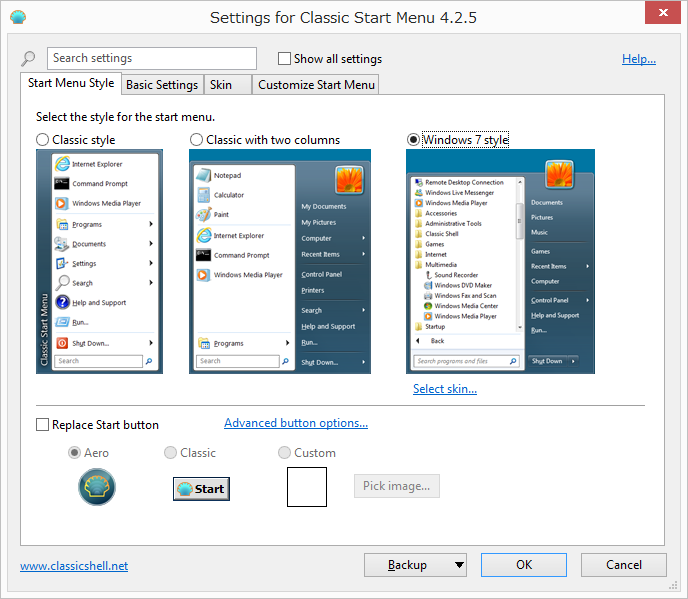Open Advanced button options link
688x599 pixels.
pyautogui.click(x=296, y=423)
